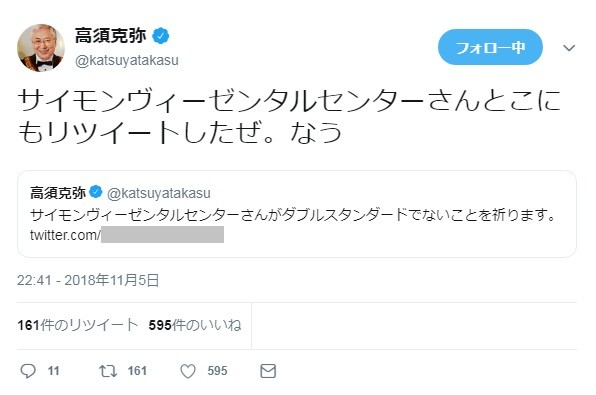
Task: Click the reply speech bubble icon
Action: tap(28, 371)
